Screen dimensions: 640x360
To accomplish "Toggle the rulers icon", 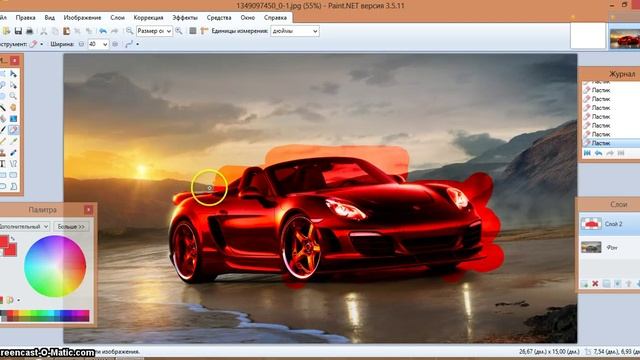I will [x=204, y=31].
